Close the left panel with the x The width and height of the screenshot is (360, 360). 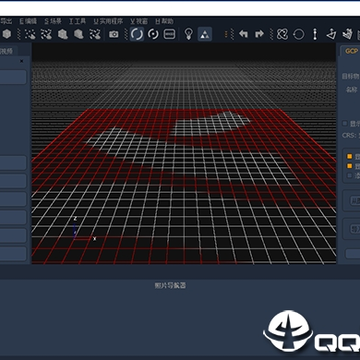[22, 61]
